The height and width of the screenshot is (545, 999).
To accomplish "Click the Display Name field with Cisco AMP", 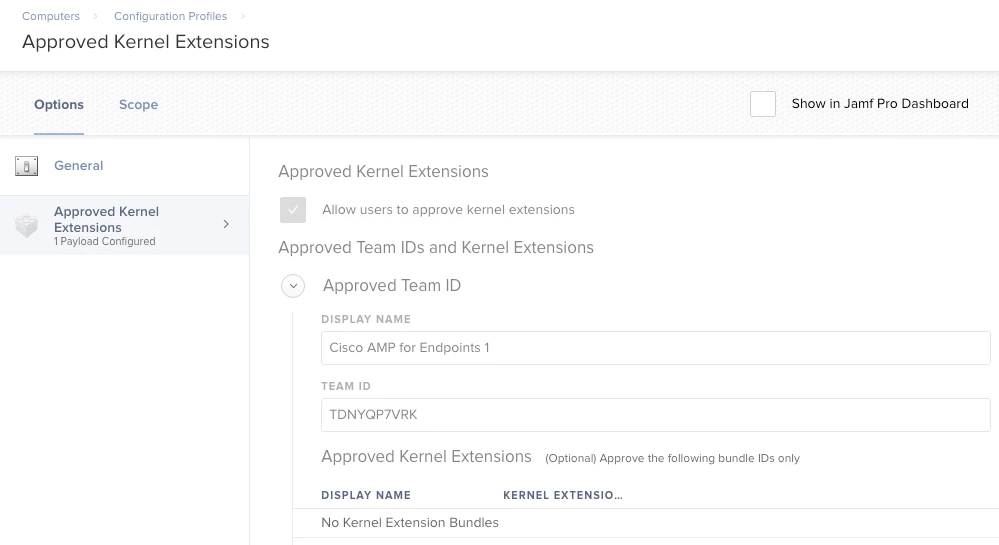I will 656,348.
